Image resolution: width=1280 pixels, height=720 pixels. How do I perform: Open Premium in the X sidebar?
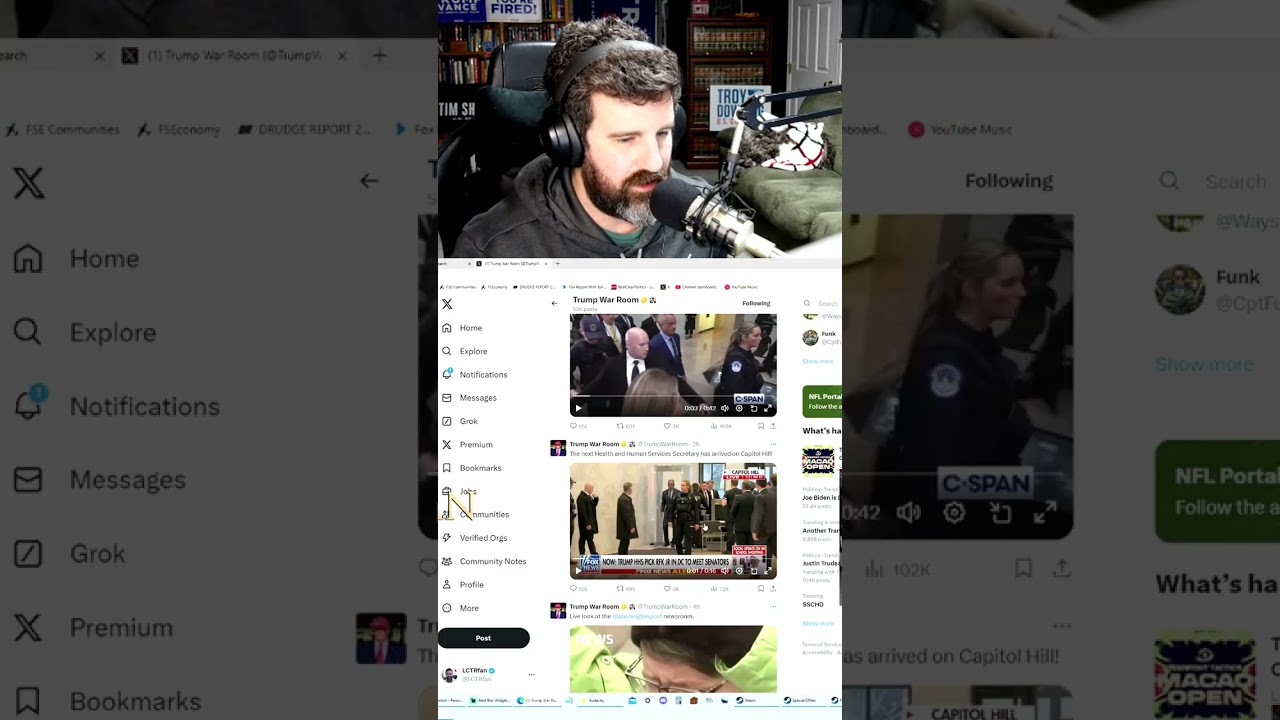[x=467, y=444]
